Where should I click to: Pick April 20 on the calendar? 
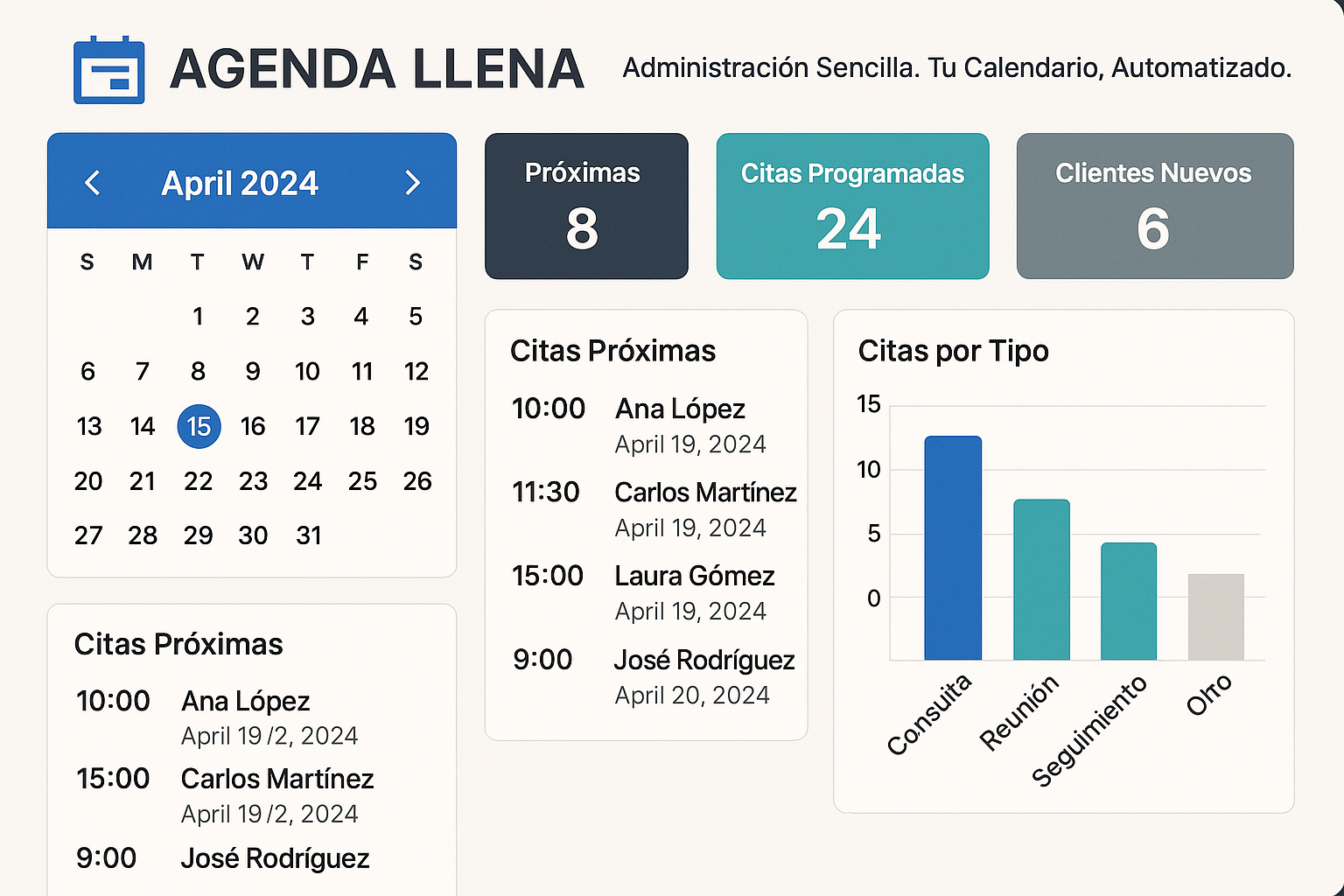[x=88, y=481]
